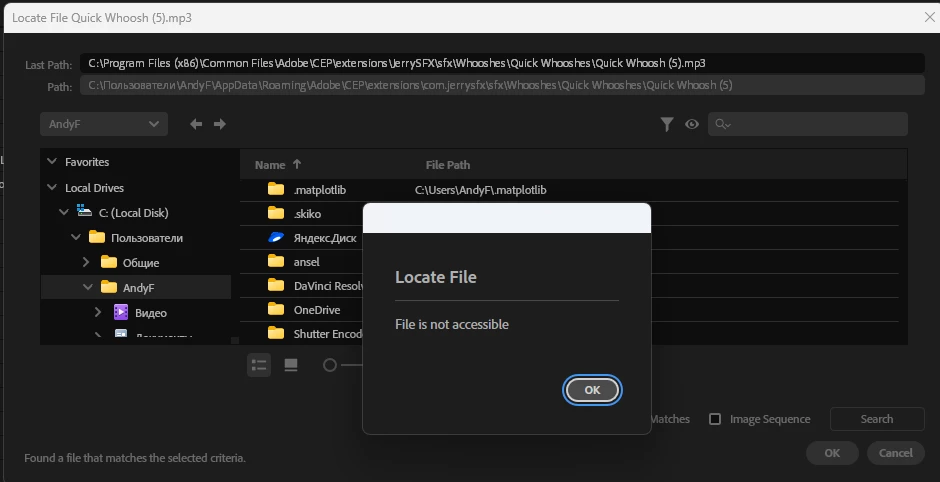Close the Locate File window

(x=929, y=17)
